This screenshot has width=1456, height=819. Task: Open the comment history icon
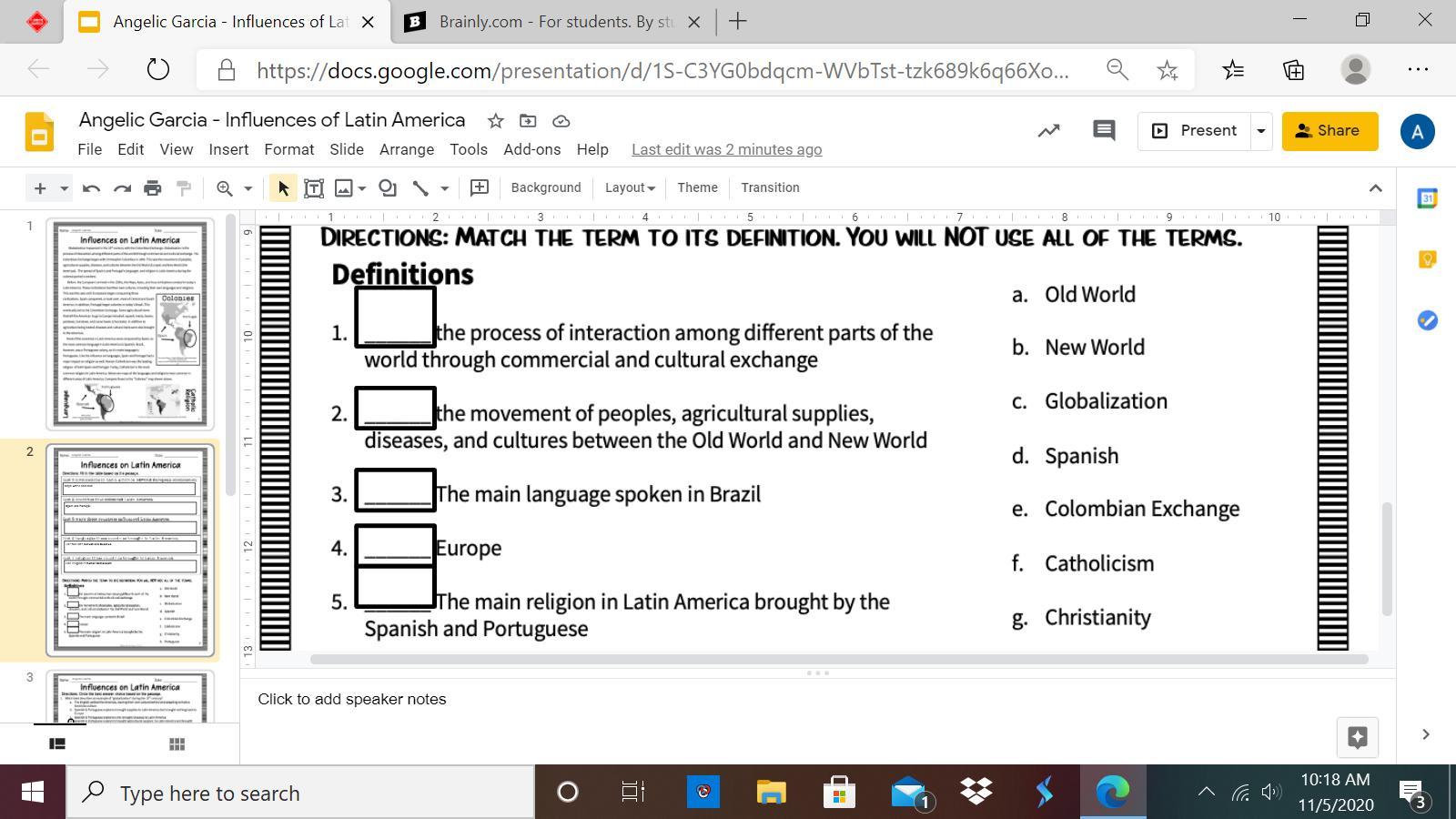pos(1104,131)
